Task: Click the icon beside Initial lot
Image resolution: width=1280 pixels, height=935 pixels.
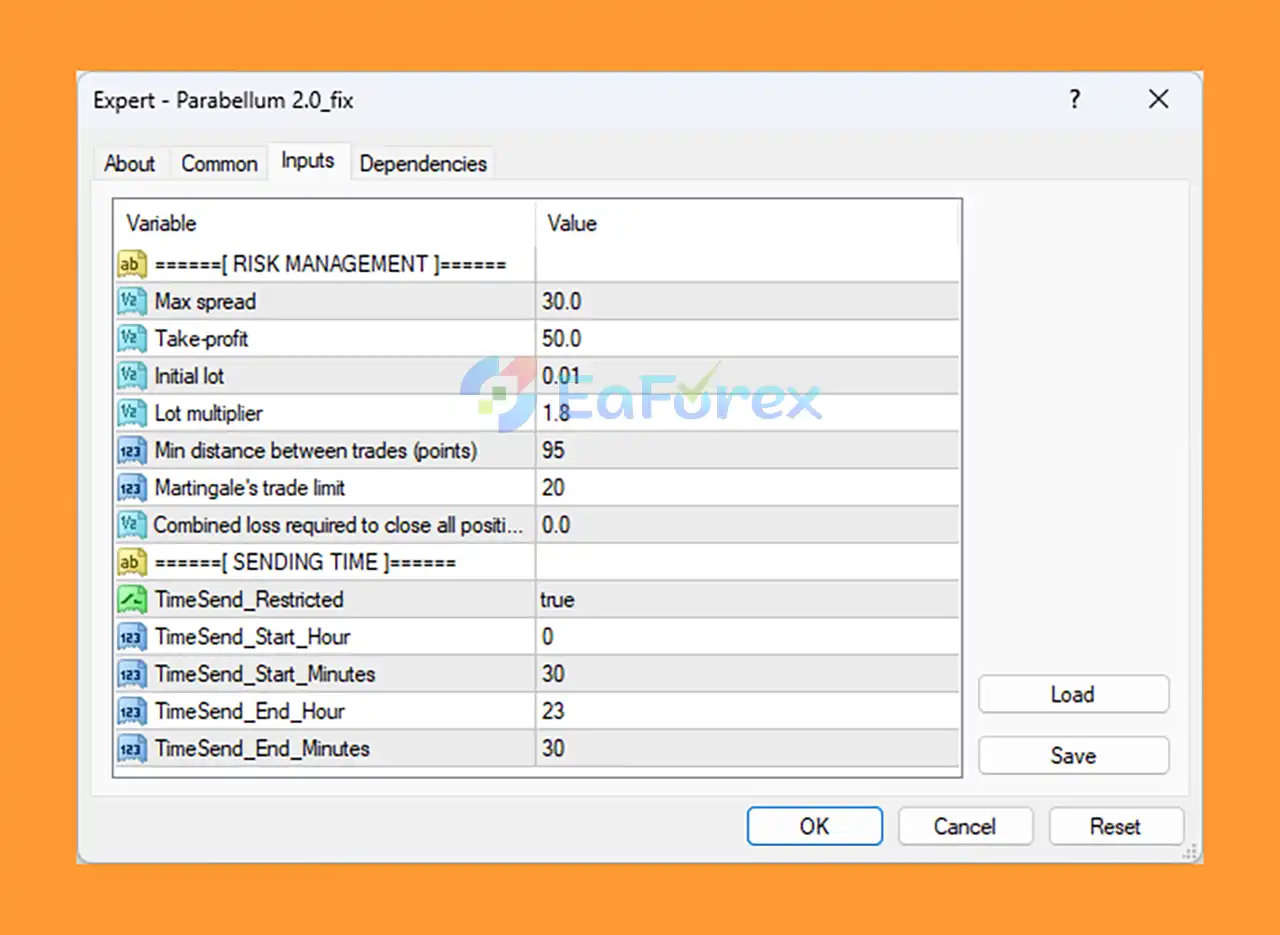Action: point(132,376)
